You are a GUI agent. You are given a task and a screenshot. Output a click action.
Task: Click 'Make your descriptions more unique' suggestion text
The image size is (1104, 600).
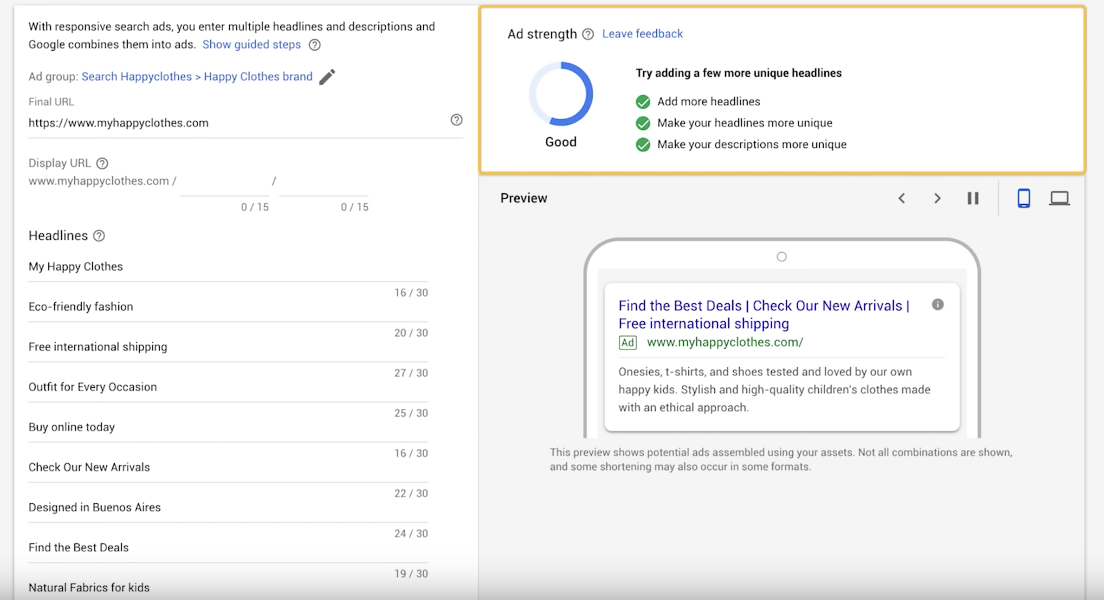[751, 145]
